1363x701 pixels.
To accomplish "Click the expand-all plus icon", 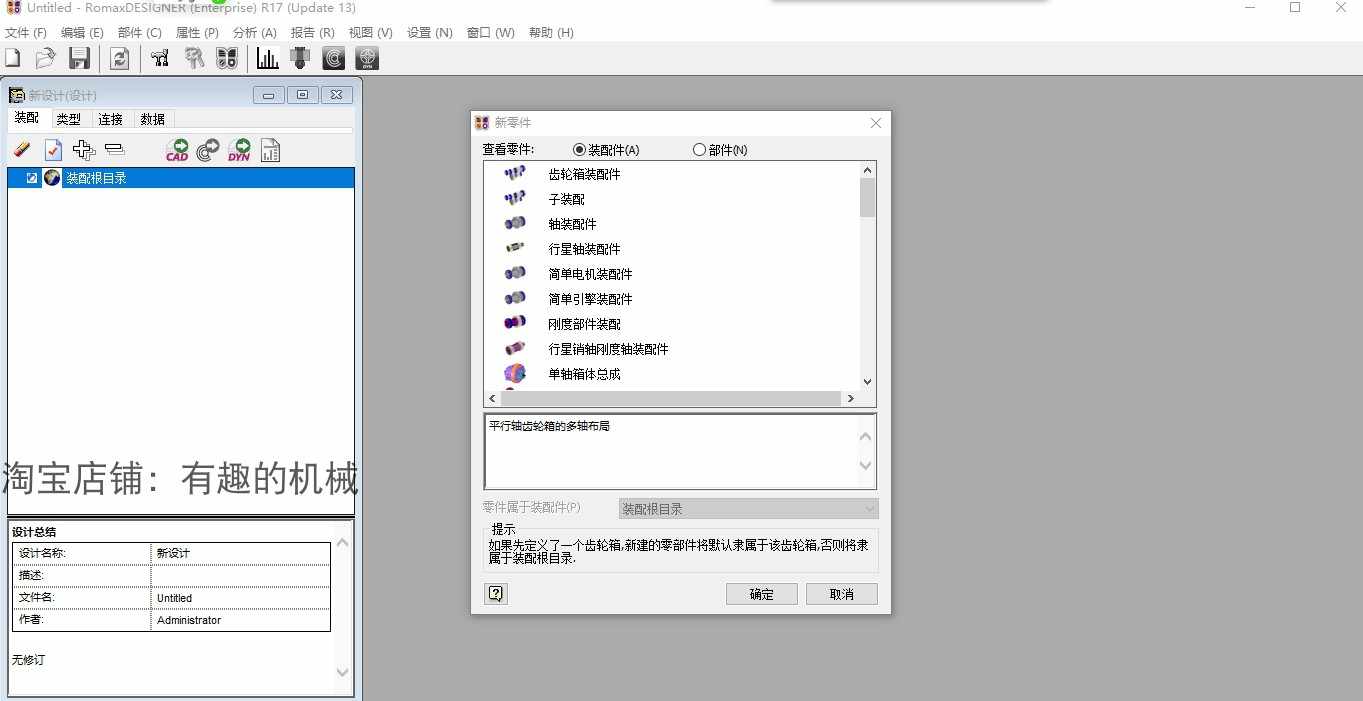I will (84, 150).
